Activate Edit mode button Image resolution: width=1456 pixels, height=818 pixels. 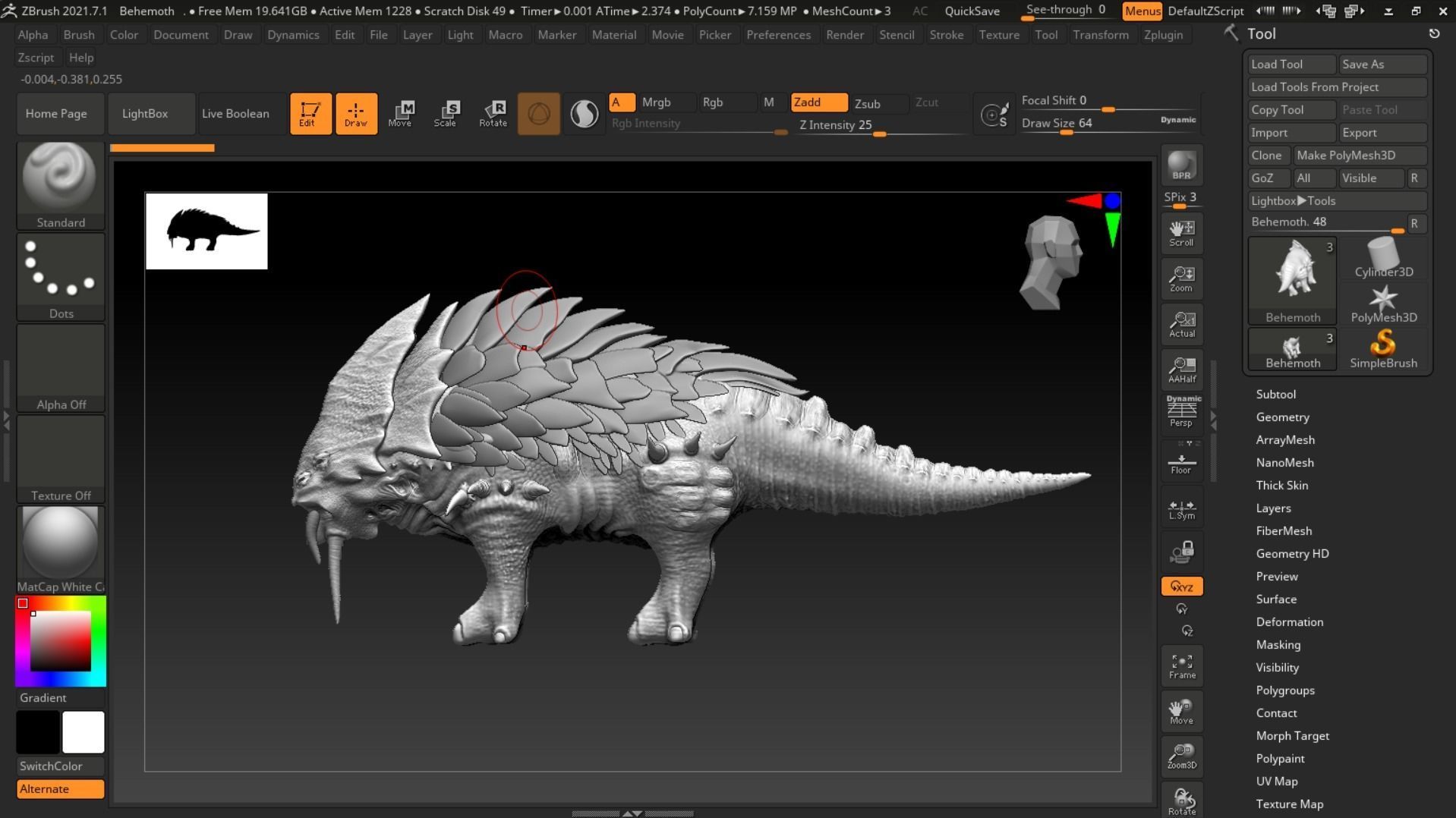310,114
